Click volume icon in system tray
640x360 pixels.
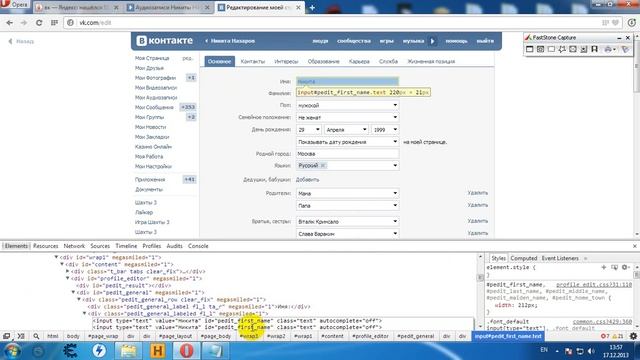pyautogui.click(x=591, y=351)
